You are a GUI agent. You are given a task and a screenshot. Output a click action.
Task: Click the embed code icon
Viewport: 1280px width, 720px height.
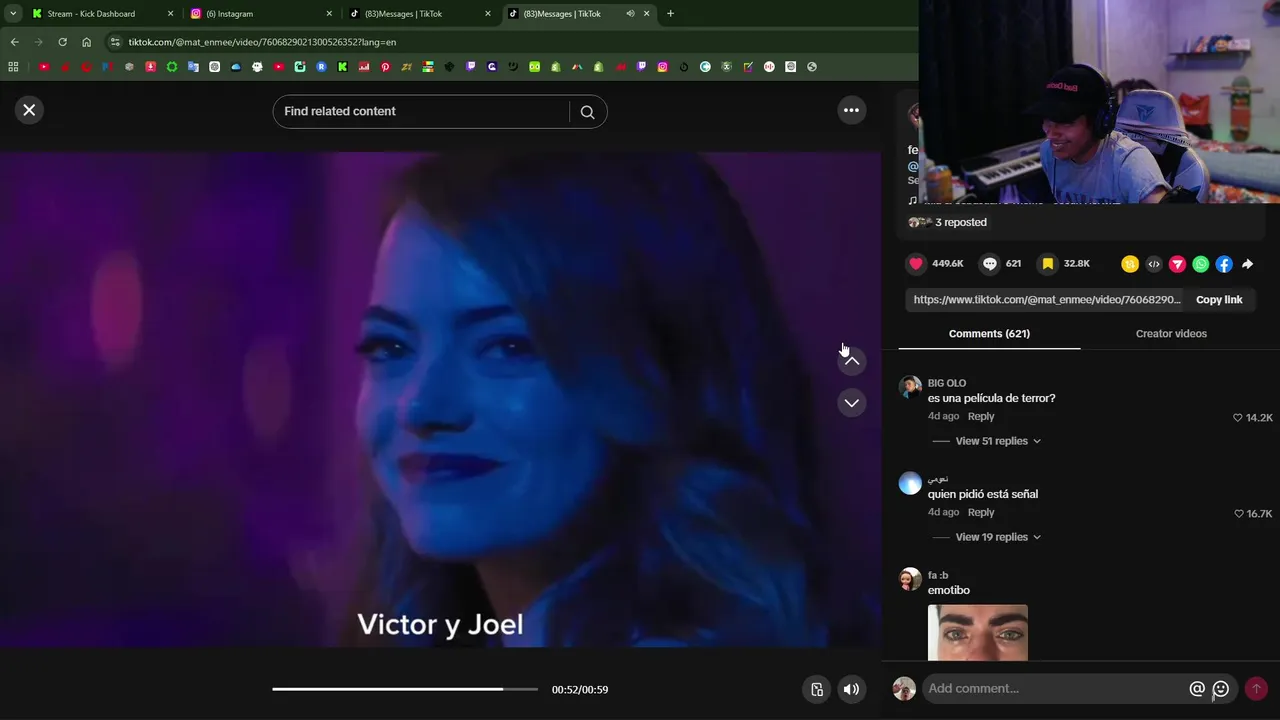1154,264
